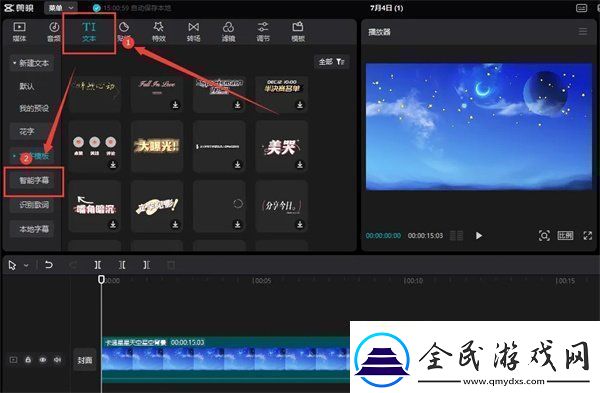Select 默认 in the text sidebar
This screenshot has height=393, width=600.
click(x=27, y=86)
